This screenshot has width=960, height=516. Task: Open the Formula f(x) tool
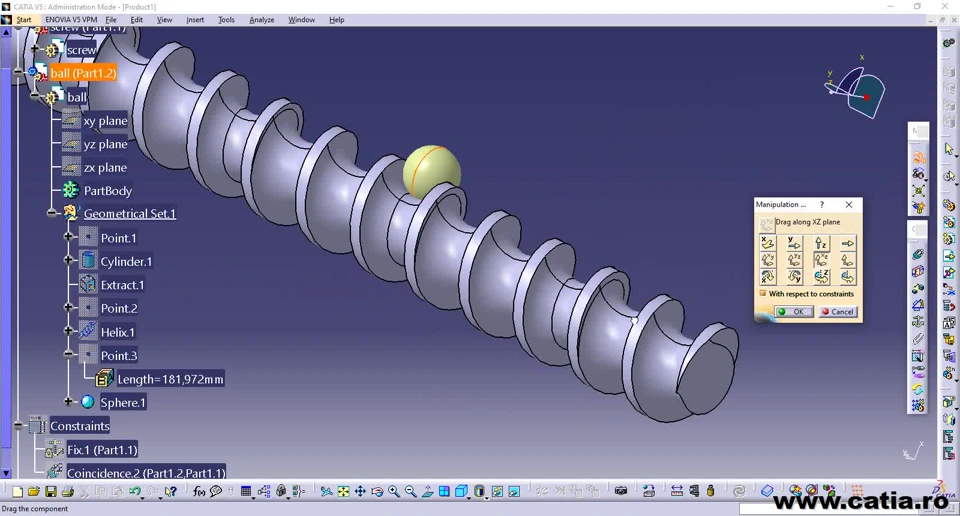199,491
